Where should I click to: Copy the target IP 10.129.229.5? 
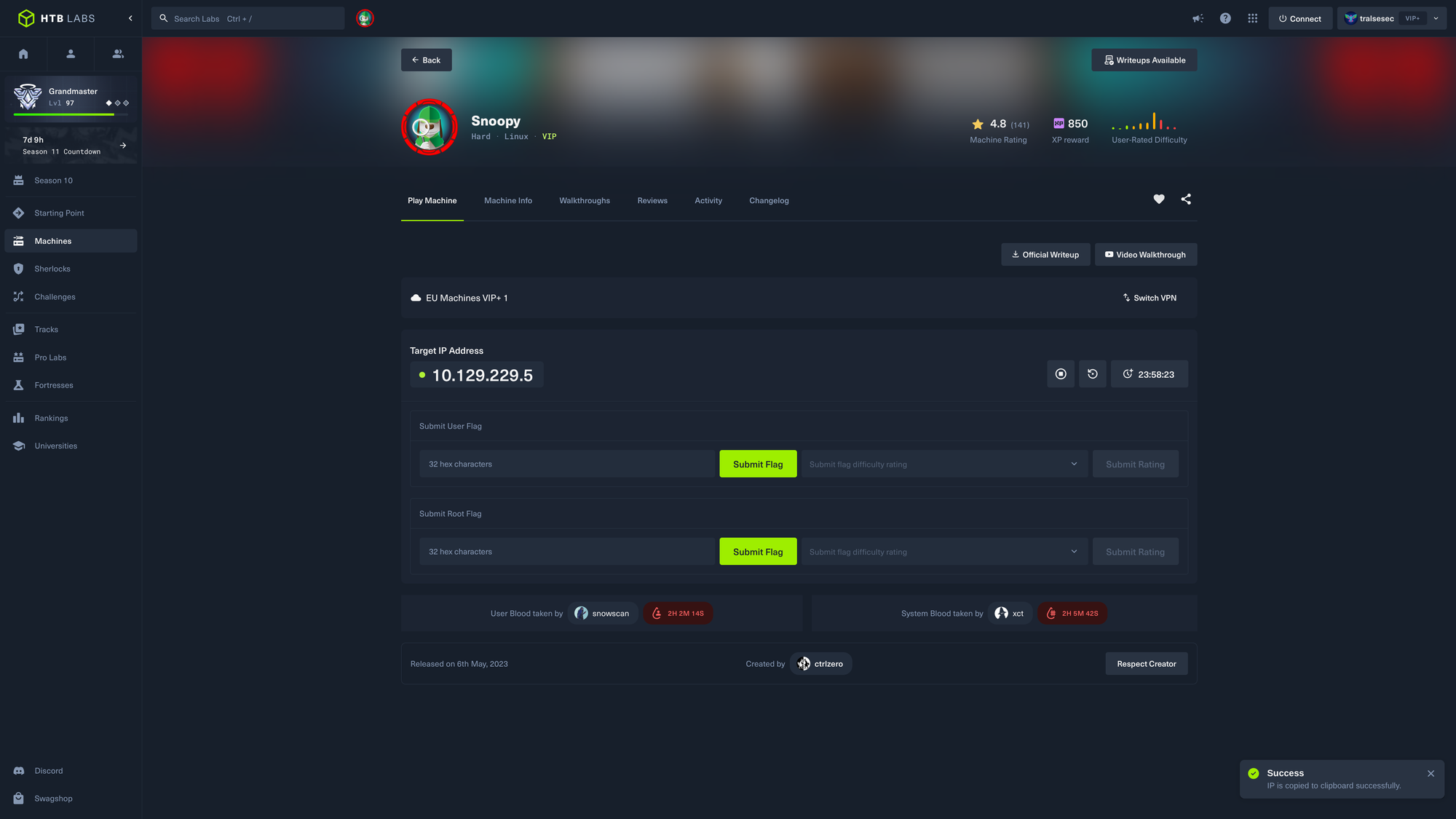pos(477,375)
